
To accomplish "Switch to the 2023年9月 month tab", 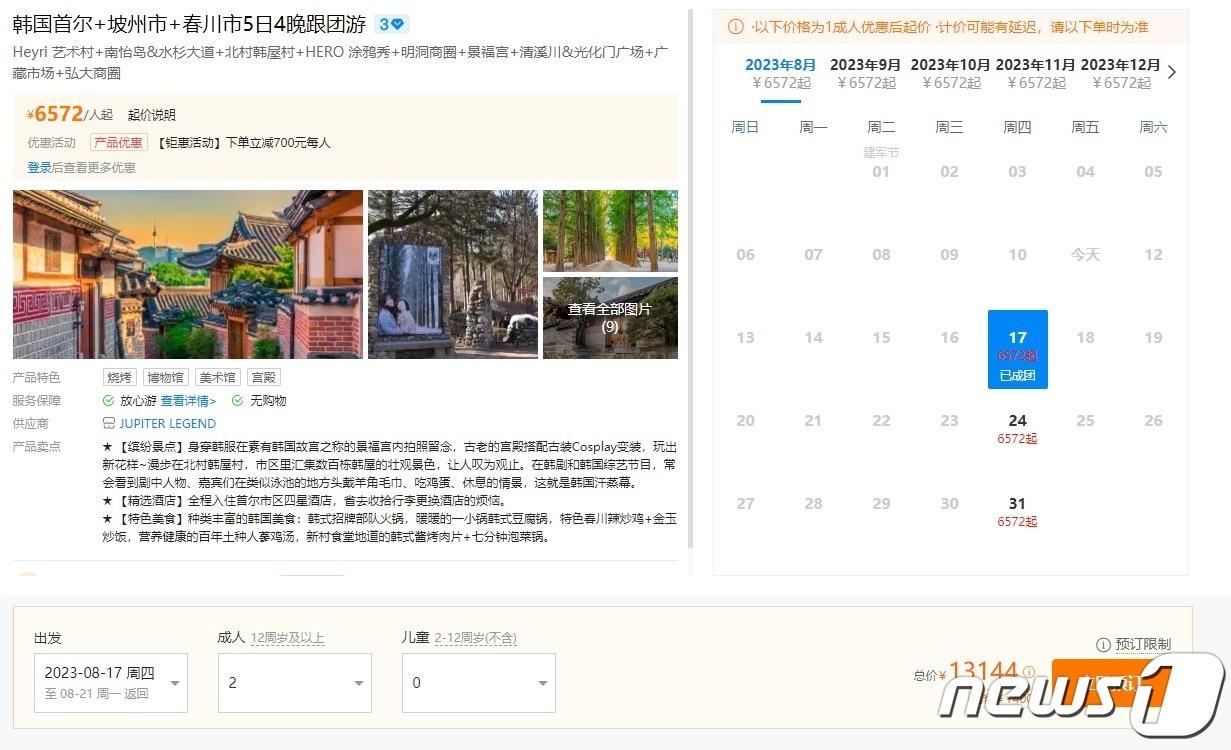I will point(865,73).
